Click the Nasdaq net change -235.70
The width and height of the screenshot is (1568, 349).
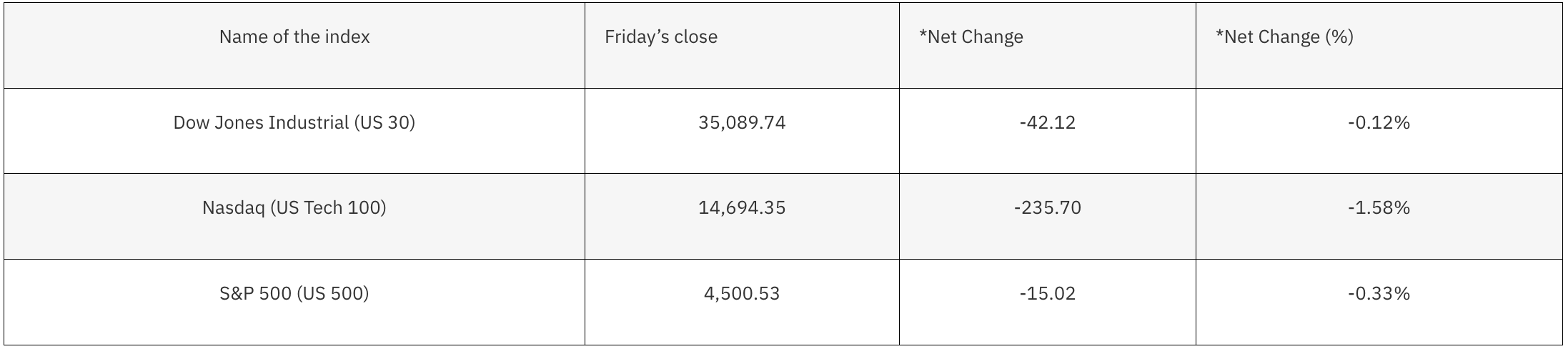[1047, 208]
